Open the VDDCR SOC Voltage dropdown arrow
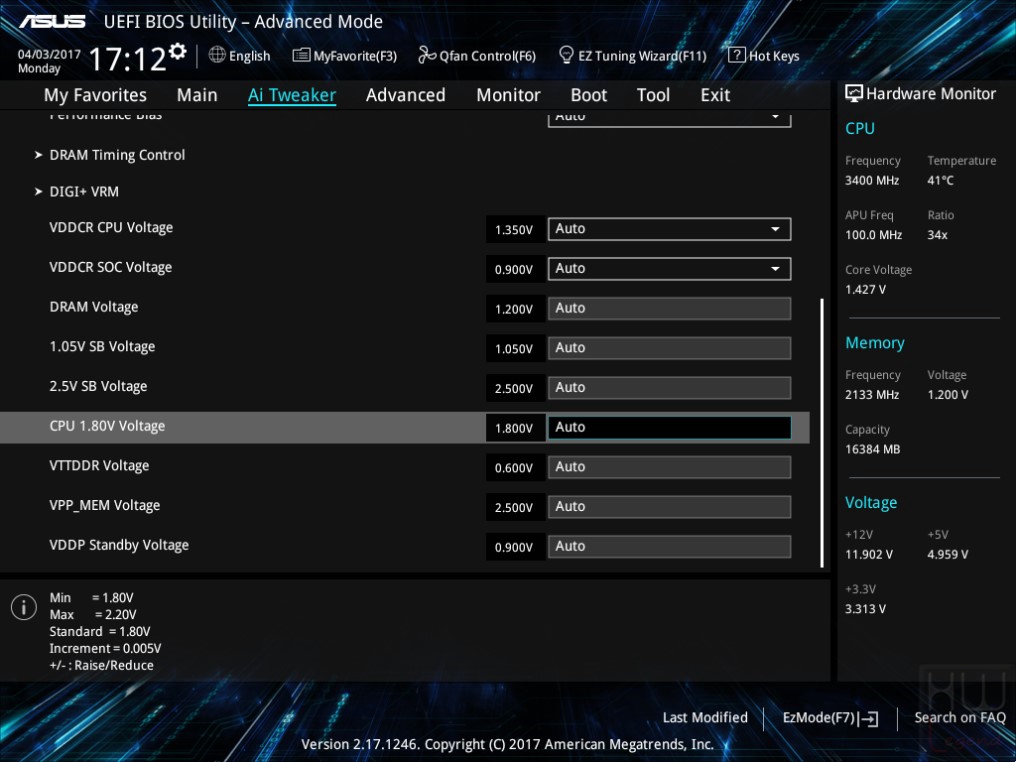This screenshot has height=762, width=1016. [775, 269]
